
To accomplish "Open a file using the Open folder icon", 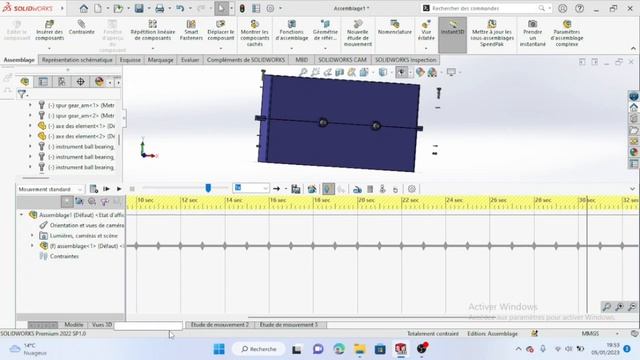I will pyautogui.click(x=118, y=8).
